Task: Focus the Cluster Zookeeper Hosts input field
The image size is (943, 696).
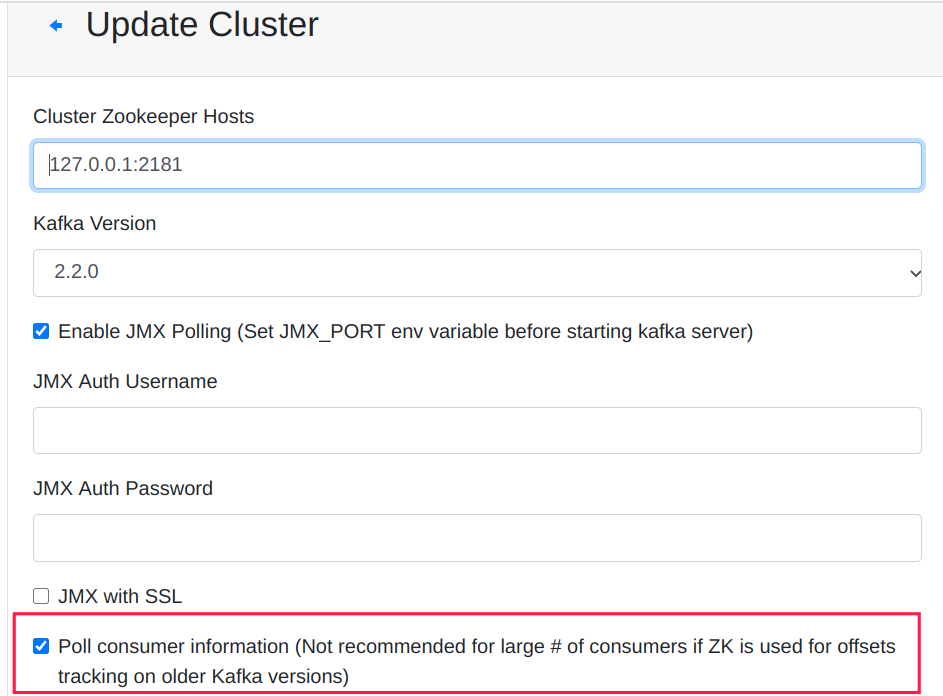Action: (477, 165)
